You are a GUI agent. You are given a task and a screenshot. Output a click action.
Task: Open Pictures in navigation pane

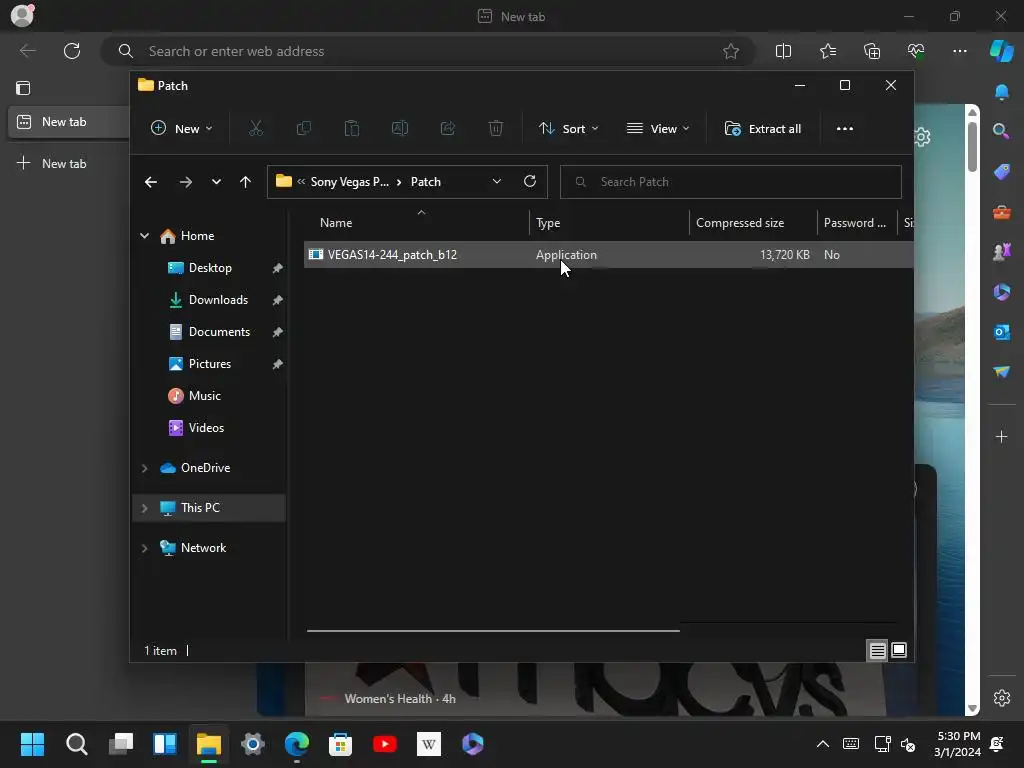(210, 364)
